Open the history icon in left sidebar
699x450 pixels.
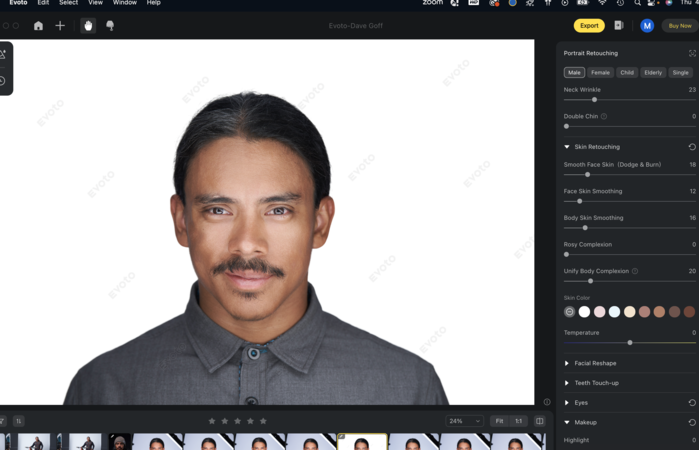(3, 81)
